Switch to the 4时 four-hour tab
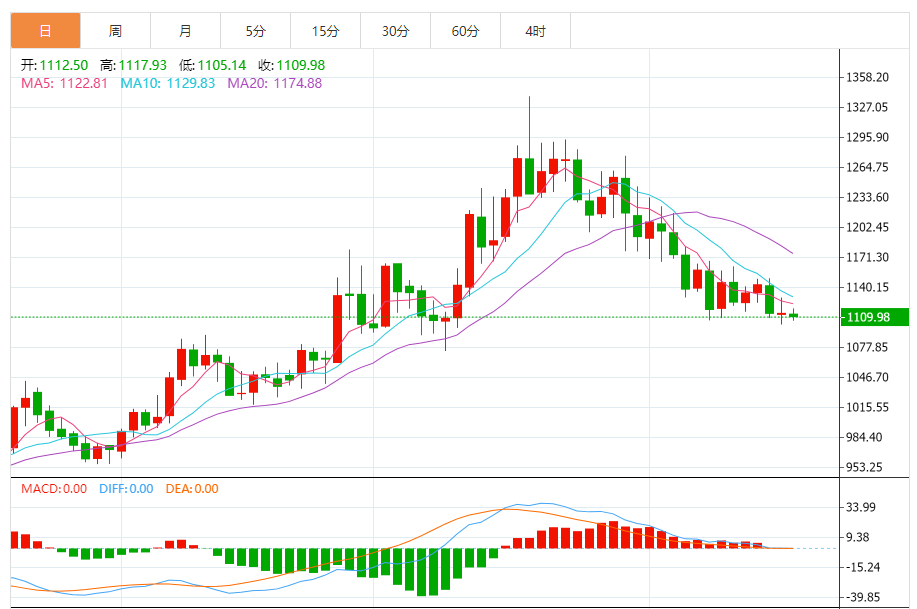This screenshot has width=917, height=609. point(536,30)
